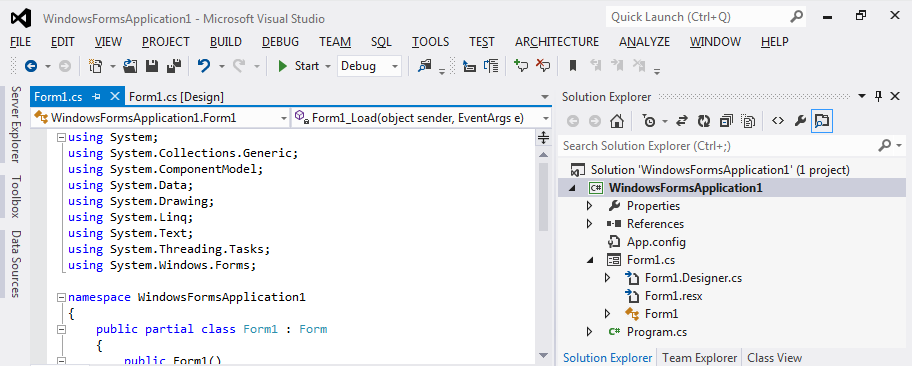
Task: Click the Comment selected lines icon
Action: pyautogui.click(x=521, y=66)
